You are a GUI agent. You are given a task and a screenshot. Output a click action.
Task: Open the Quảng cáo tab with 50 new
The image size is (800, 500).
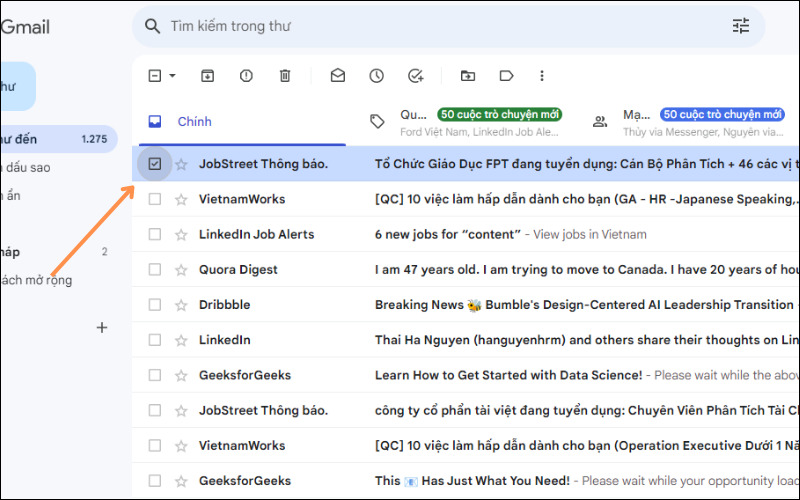pyautogui.click(x=467, y=122)
